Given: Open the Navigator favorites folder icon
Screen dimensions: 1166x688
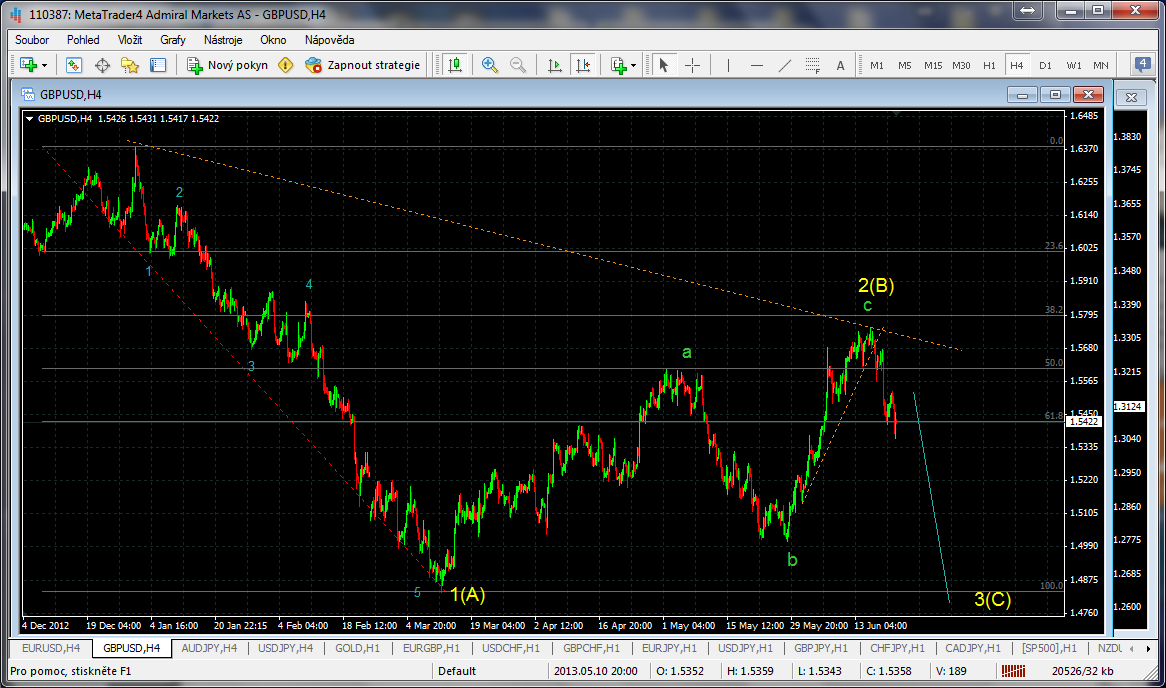Looking at the screenshot, I should click(x=130, y=65).
